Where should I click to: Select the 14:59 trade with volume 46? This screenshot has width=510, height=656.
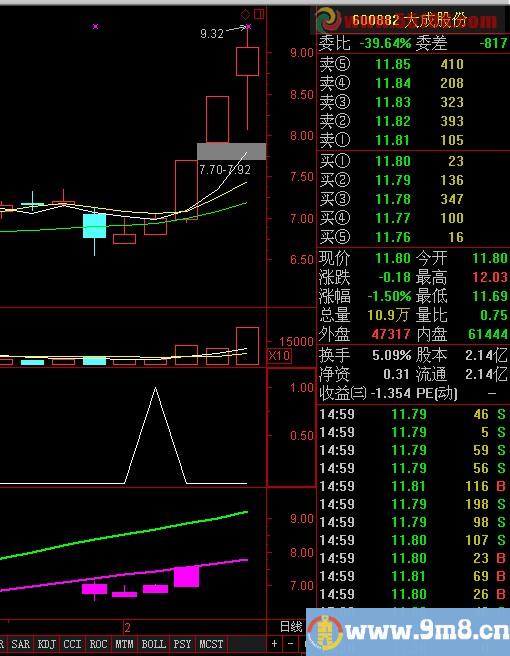point(413,415)
